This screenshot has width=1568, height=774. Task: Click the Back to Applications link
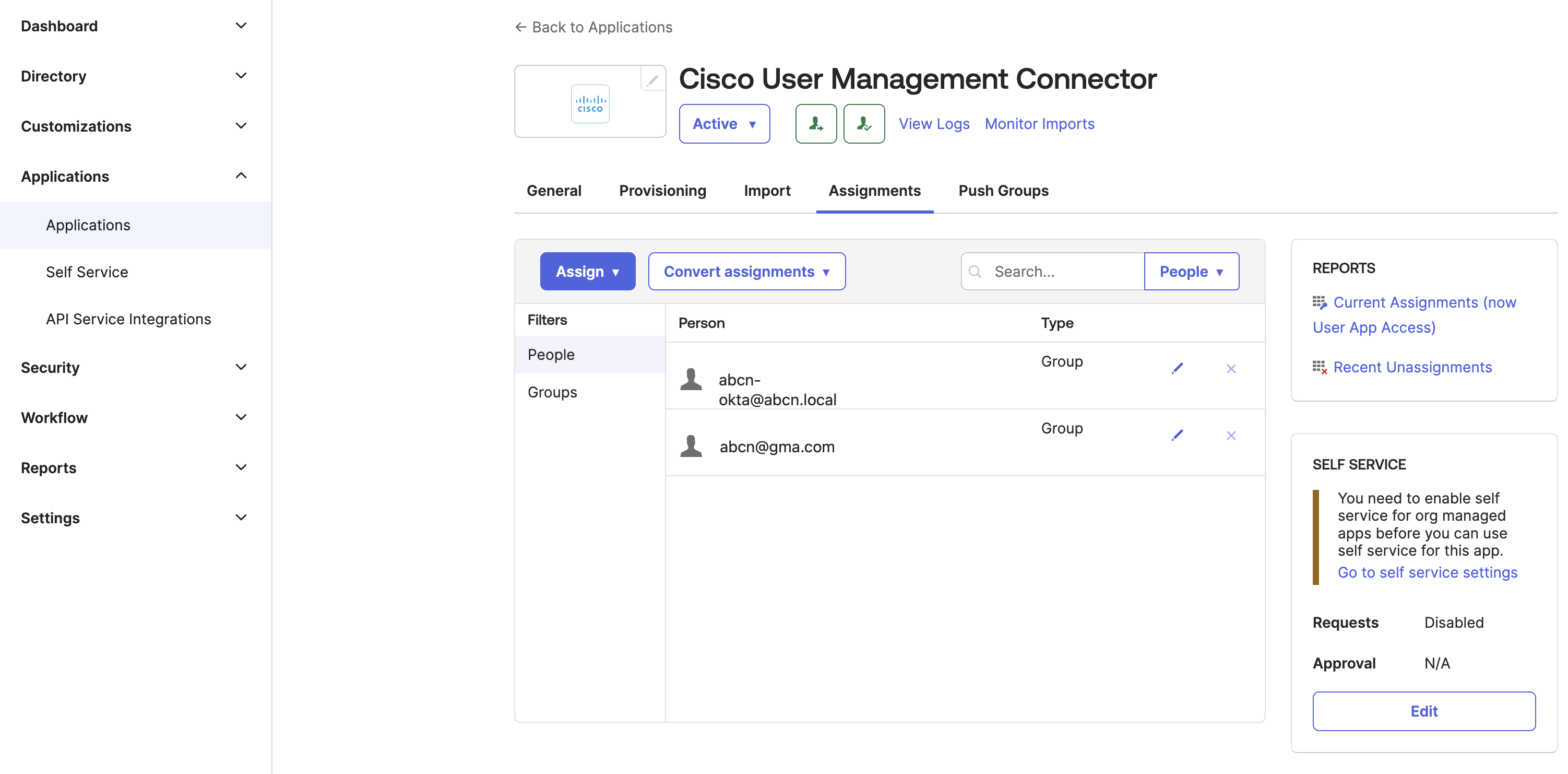[x=593, y=27]
